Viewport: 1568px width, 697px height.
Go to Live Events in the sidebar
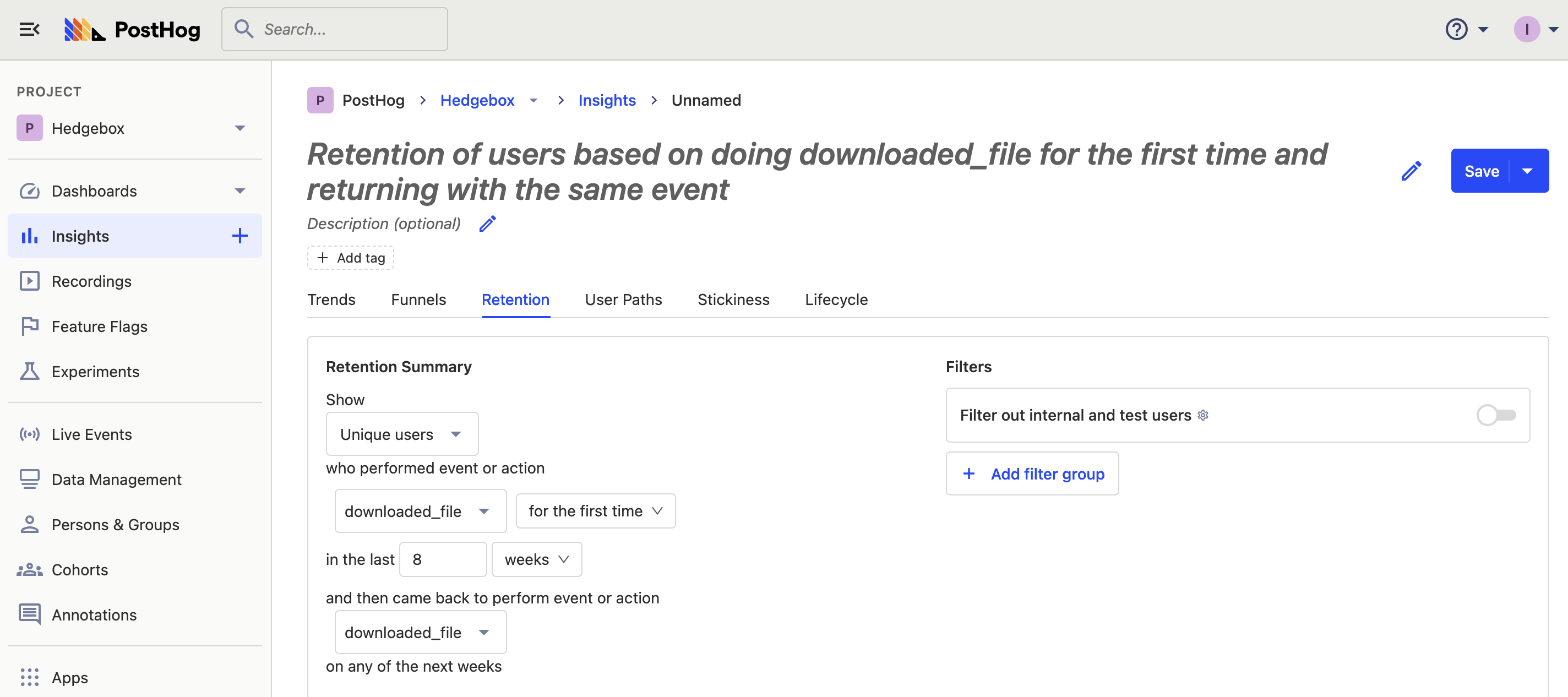(91, 434)
